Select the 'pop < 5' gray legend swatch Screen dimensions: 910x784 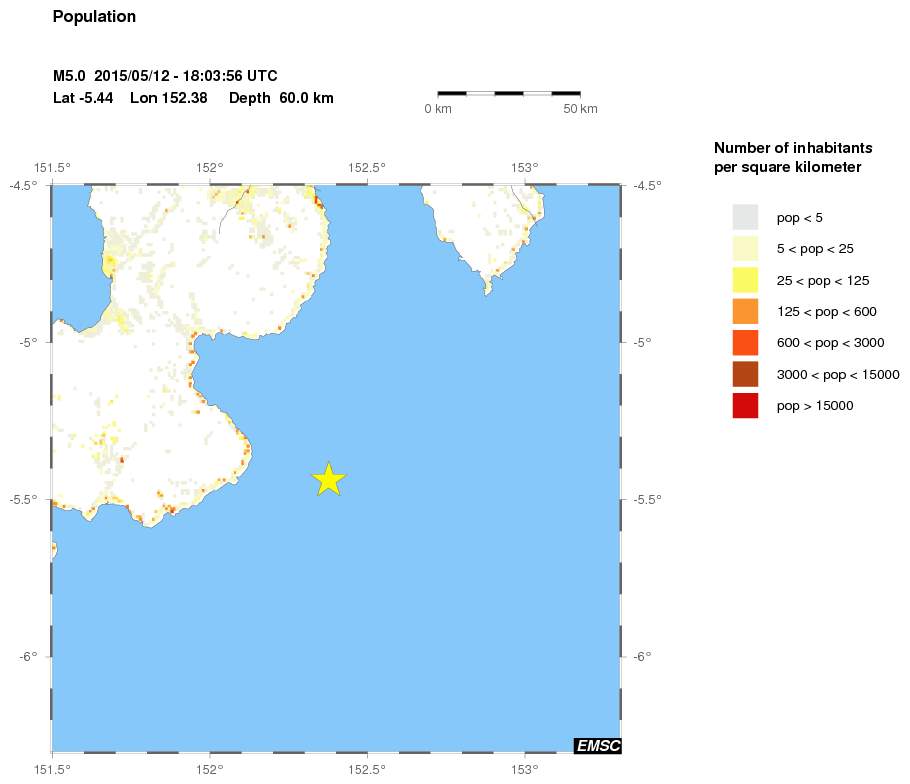tap(745, 217)
